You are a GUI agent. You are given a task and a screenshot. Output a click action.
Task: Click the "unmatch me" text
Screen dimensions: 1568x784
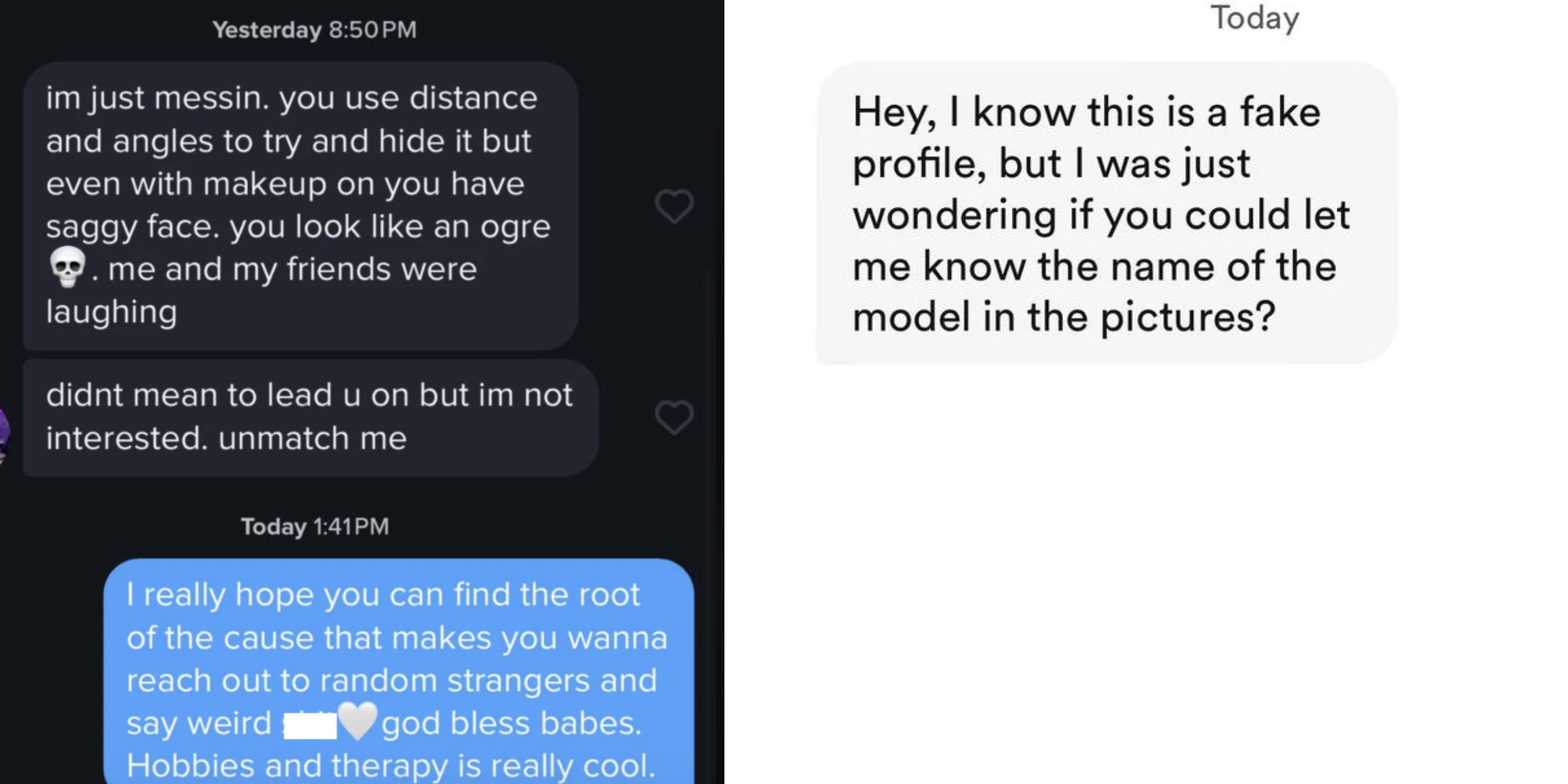pos(312,438)
